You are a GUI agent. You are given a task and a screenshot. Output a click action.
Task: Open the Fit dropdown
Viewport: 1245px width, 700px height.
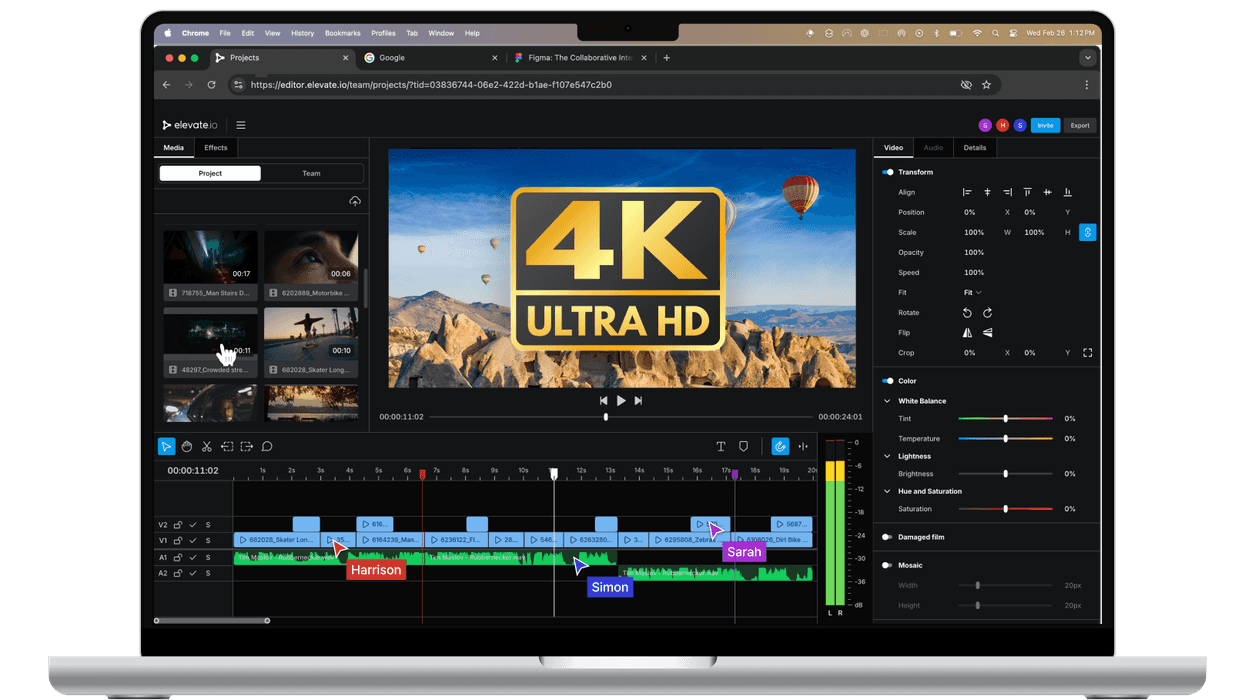(x=973, y=293)
